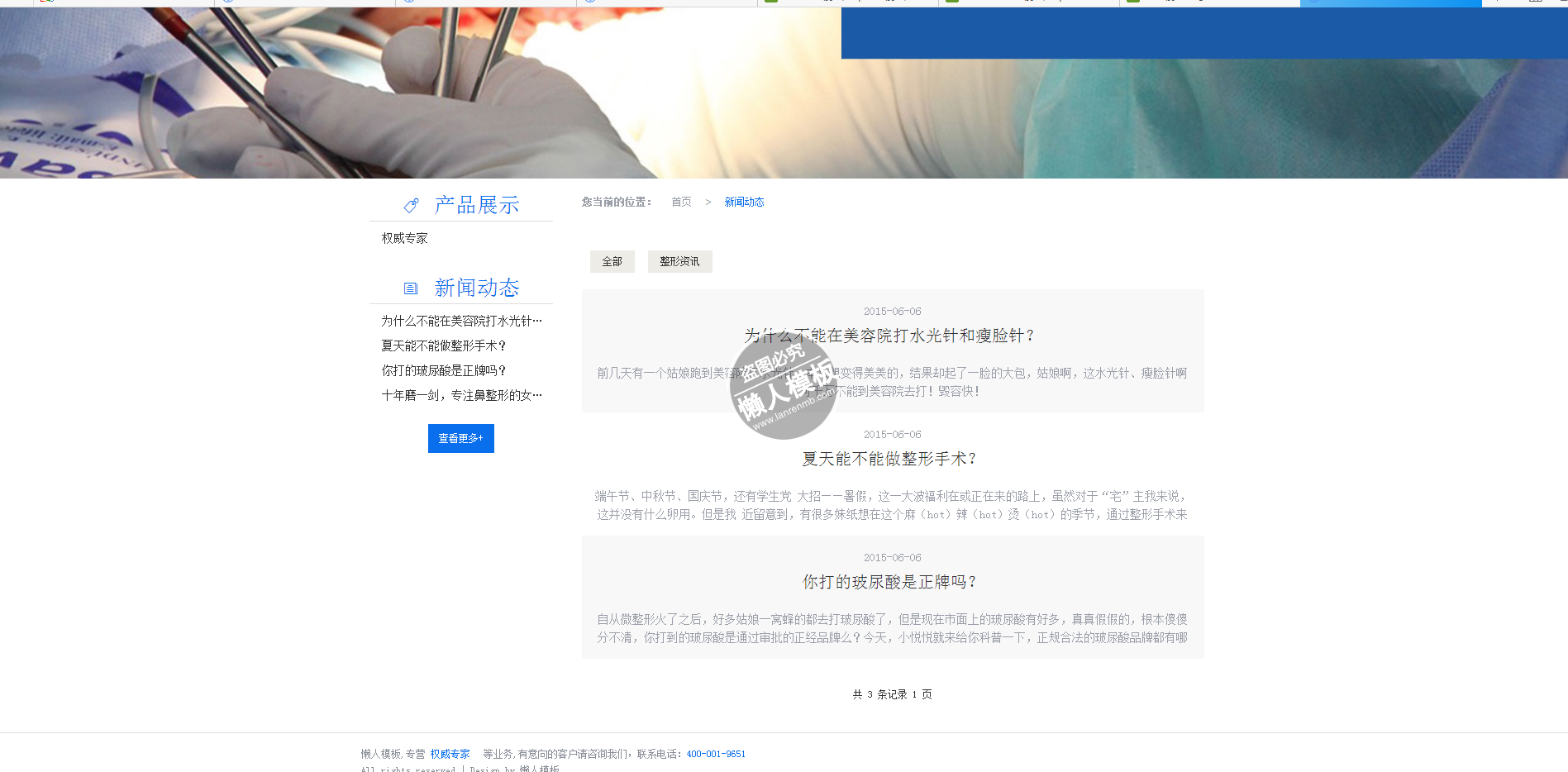Open sidebar link 你打的玻尿酸是正牌吗？

click(x=443, y=370)
